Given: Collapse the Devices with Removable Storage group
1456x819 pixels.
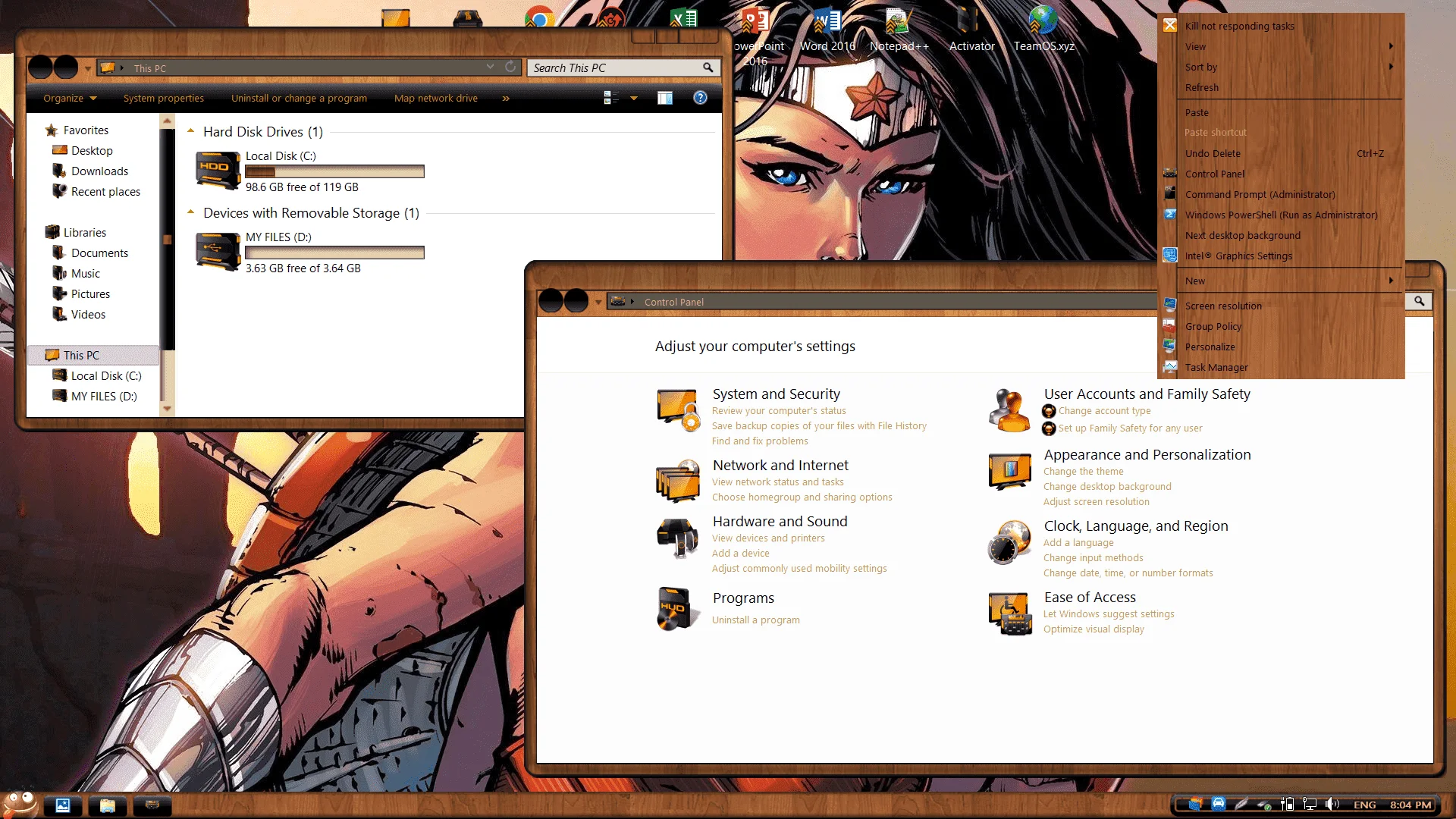Looking at the screenshot, I should click(191, 212).
